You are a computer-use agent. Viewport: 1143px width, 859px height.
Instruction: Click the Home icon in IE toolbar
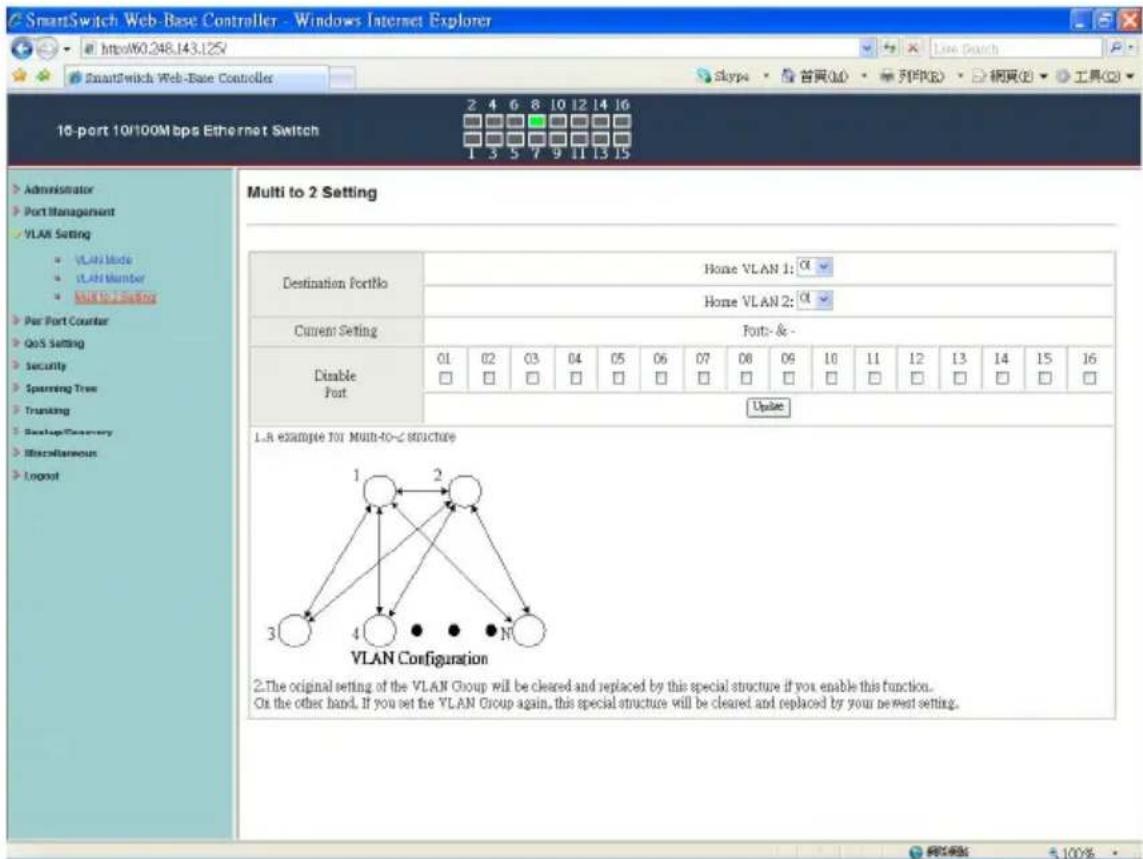pos(789,76)
